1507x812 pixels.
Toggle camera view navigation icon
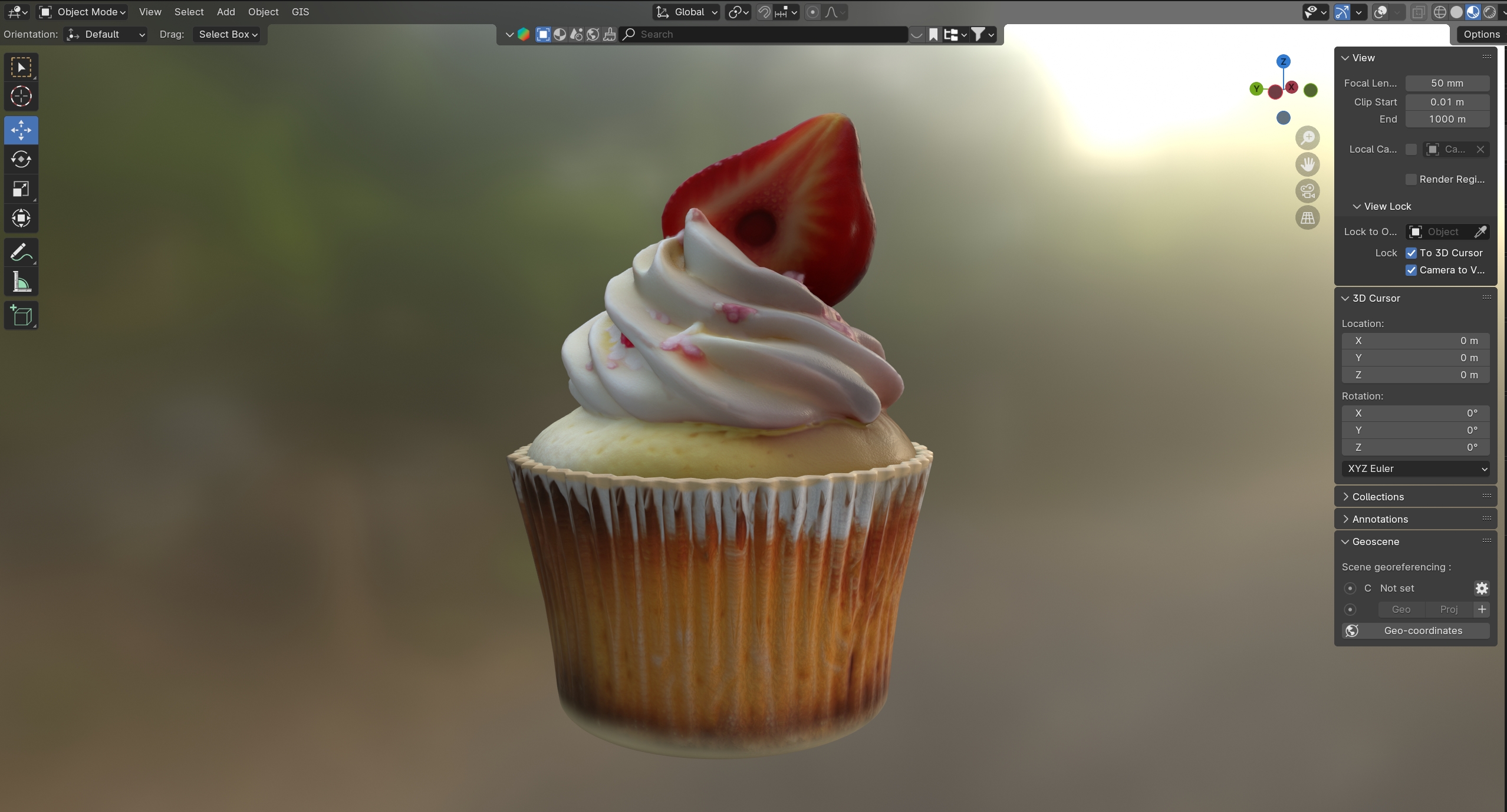1307,191
